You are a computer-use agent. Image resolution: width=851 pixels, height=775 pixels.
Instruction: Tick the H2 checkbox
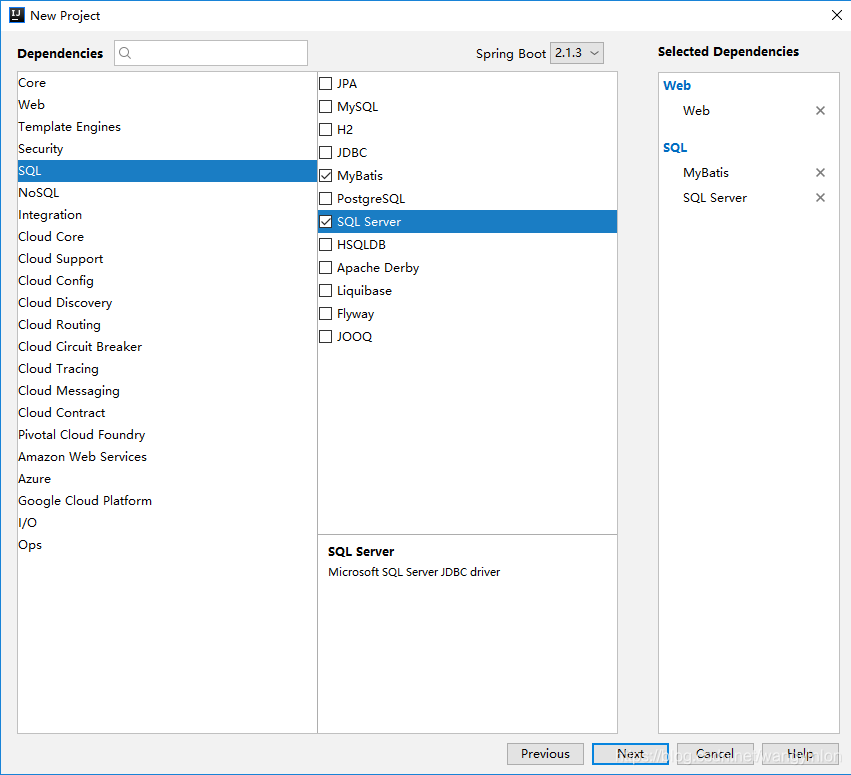pos(326,130)
